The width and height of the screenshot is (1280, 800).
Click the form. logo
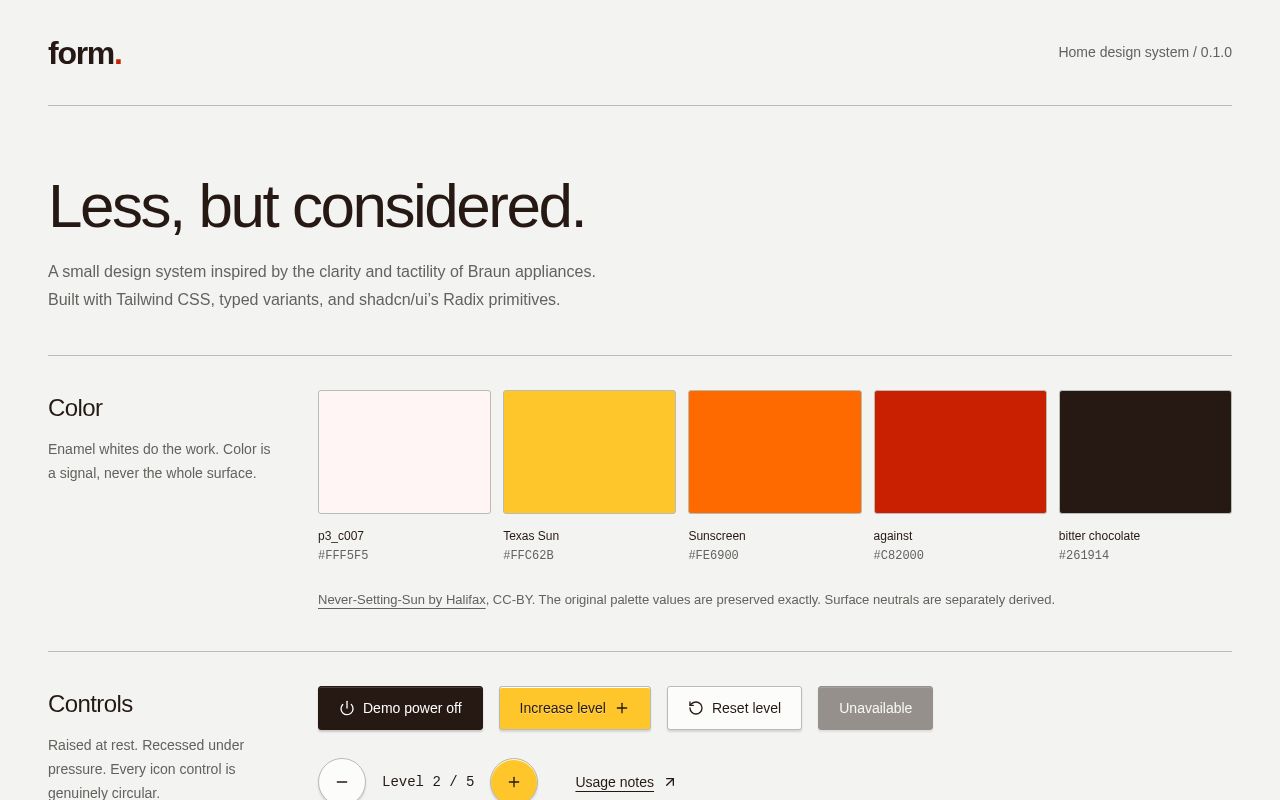[85, 53]
